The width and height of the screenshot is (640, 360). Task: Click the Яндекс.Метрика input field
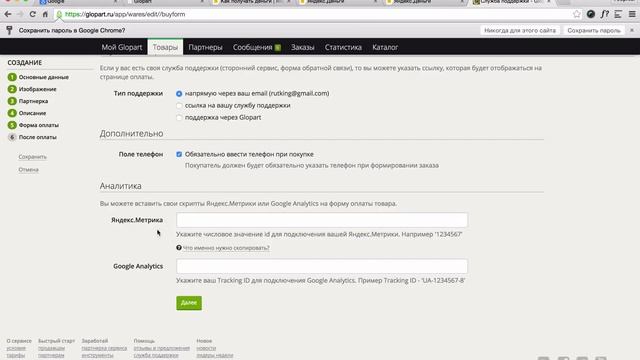(x=322, y=220)
